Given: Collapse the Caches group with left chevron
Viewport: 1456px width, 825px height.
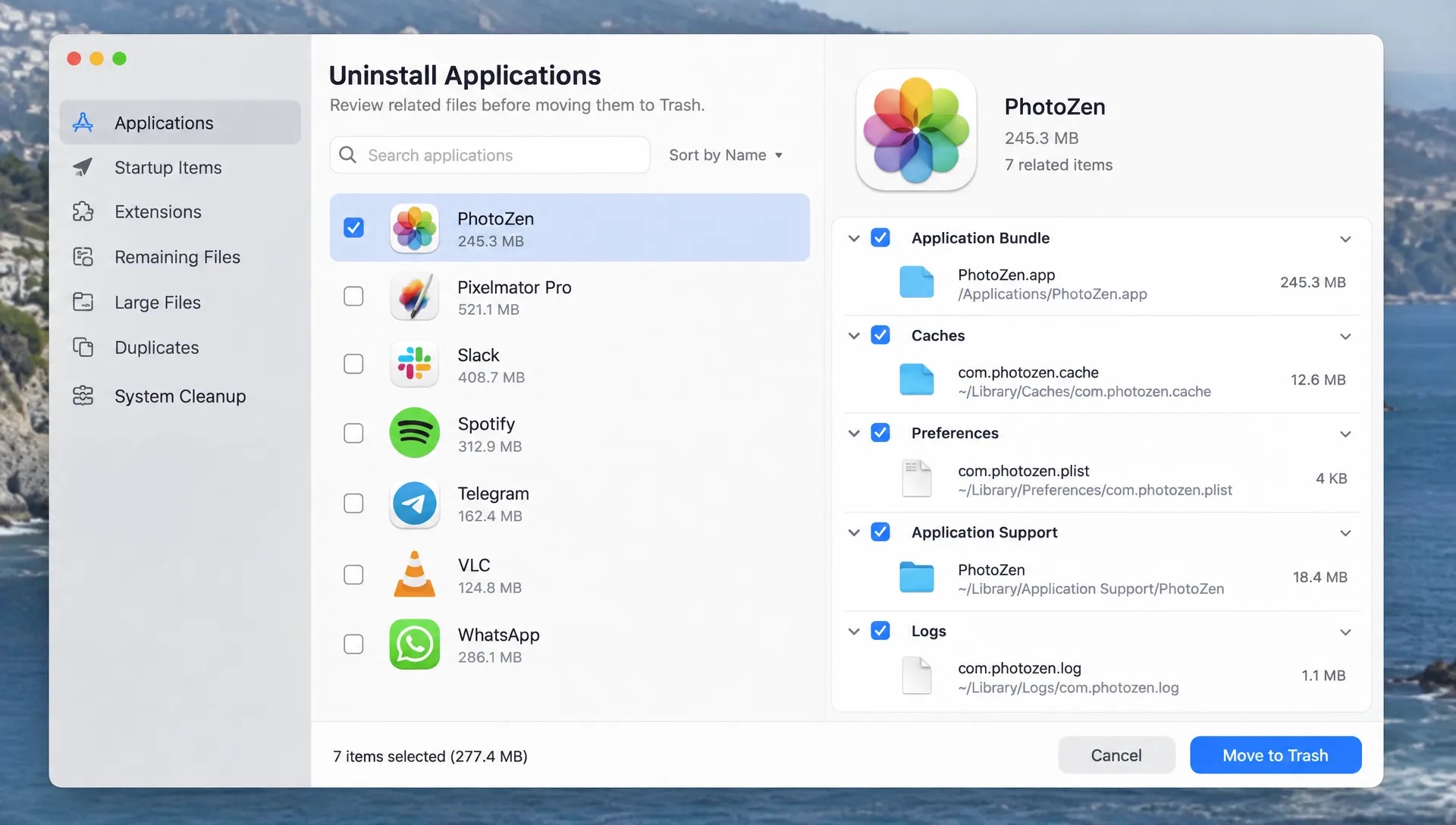Looking at the screenshot, I should pyautogui.click(x=854, y=335).
